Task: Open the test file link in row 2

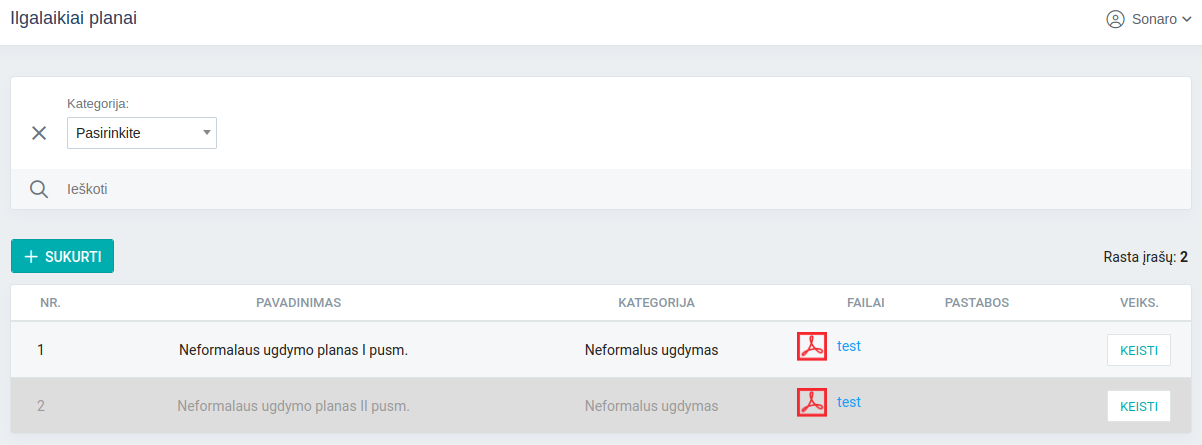Action: point(849,402)
